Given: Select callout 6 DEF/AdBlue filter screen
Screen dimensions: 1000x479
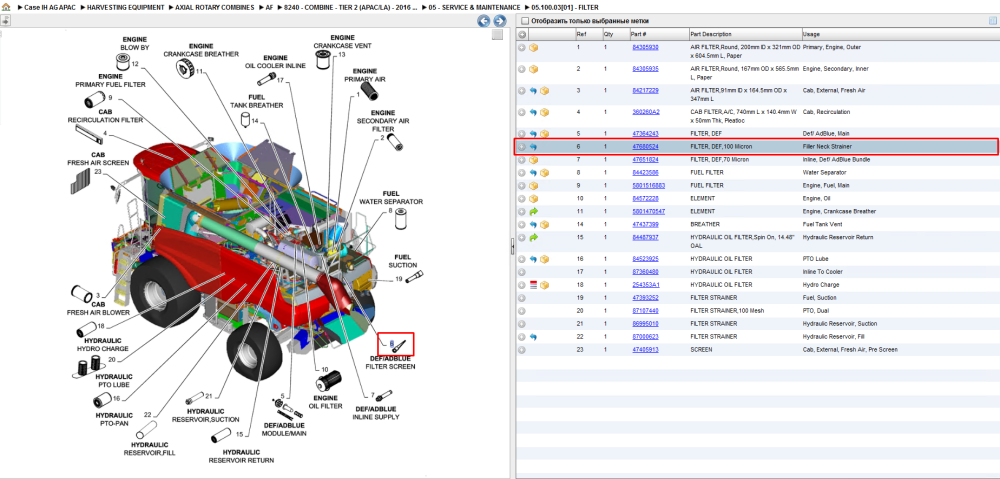Looking at the screenshot, I should [x=392, y=344].
